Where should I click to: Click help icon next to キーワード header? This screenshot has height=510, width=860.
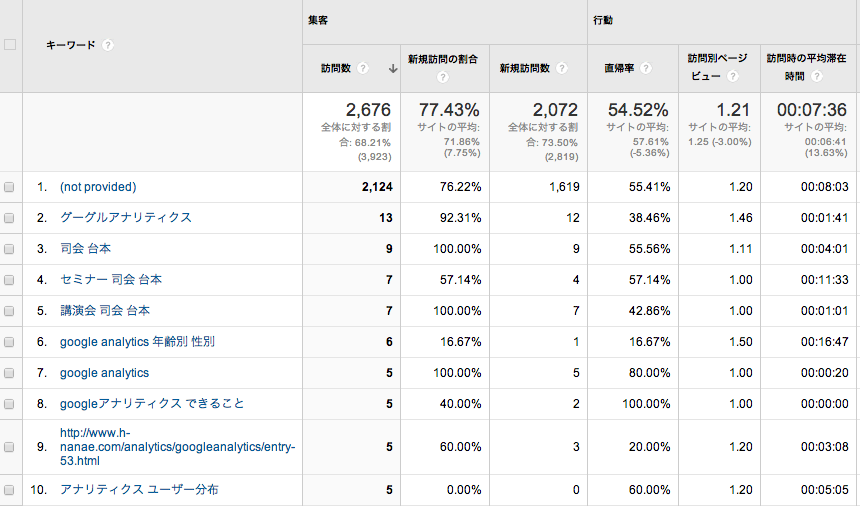point(108,45)
